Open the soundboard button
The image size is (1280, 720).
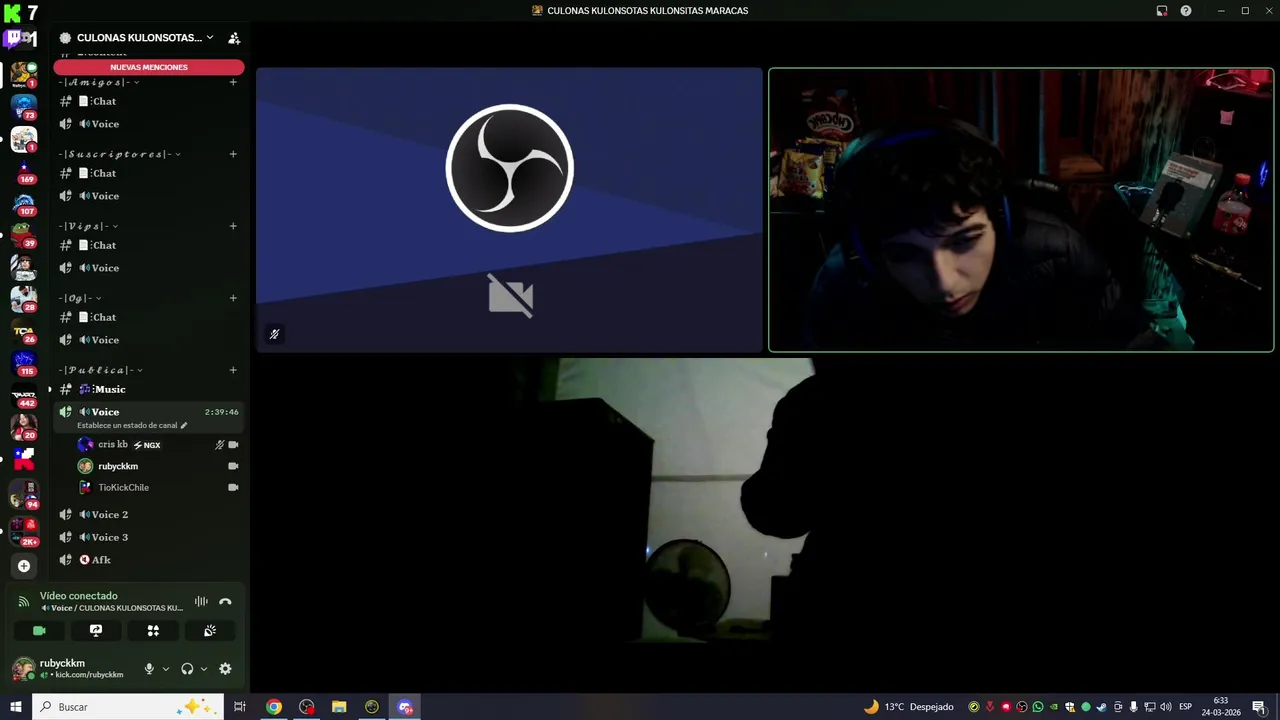click(210, 631)
